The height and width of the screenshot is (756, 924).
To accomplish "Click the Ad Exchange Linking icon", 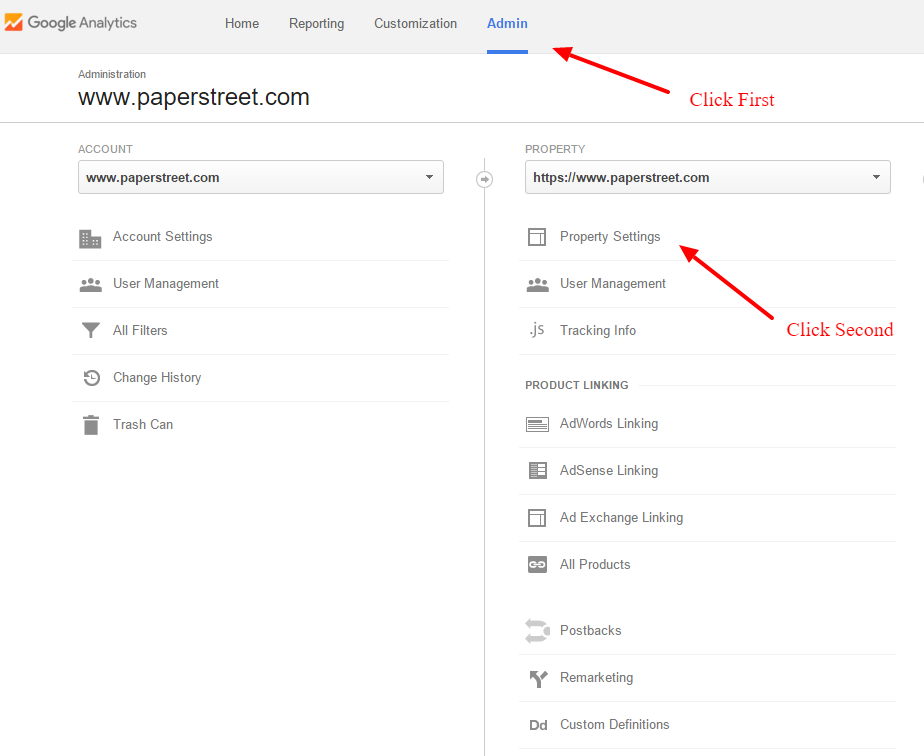I will pyautogui.click(x=537, y=518).
